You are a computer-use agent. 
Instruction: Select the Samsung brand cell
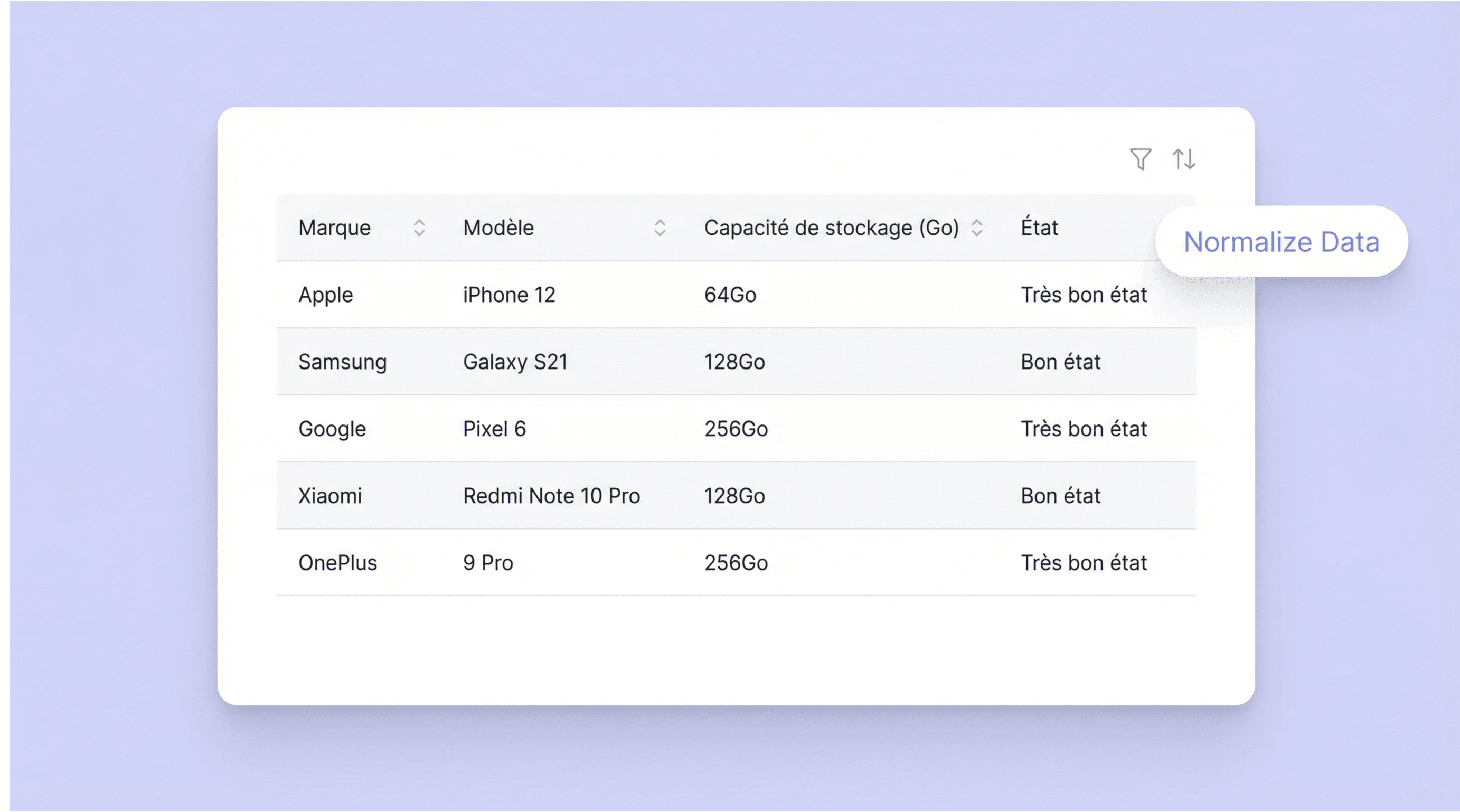click(342, 362)
